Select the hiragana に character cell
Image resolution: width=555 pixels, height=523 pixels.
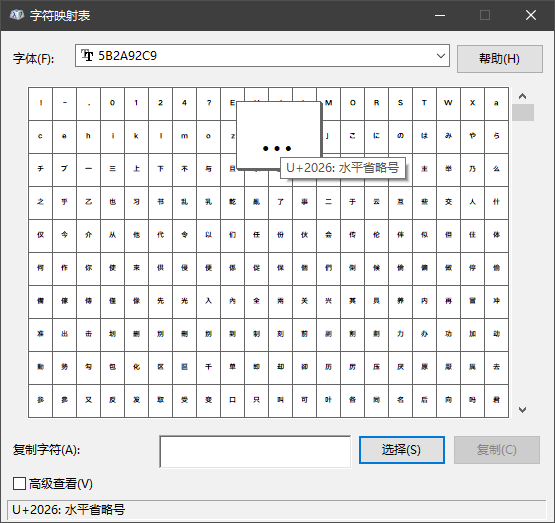coord(377,137)
